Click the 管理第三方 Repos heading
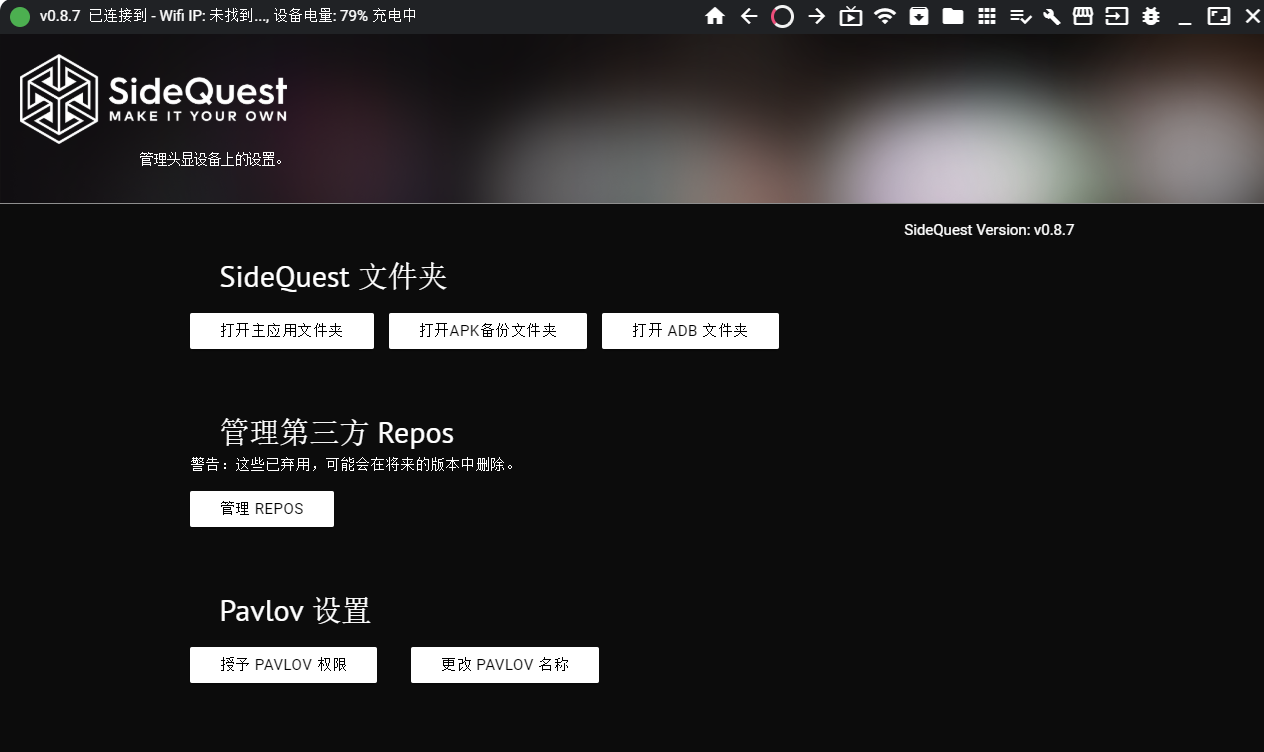This screenshot has height=752, width=1264. (x=337, y=433)
